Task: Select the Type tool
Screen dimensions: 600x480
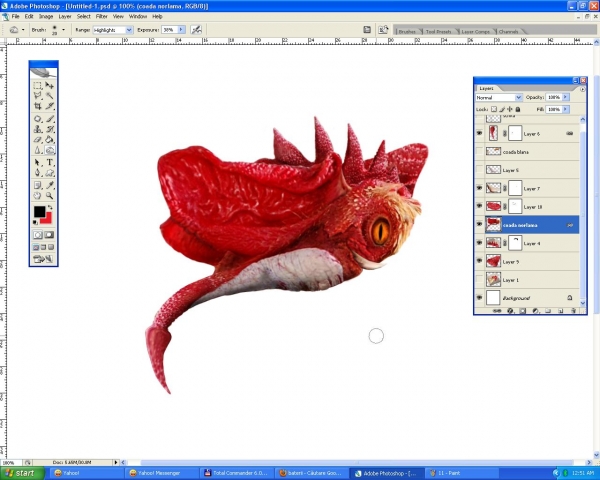Action: click(x=49, y=162)
